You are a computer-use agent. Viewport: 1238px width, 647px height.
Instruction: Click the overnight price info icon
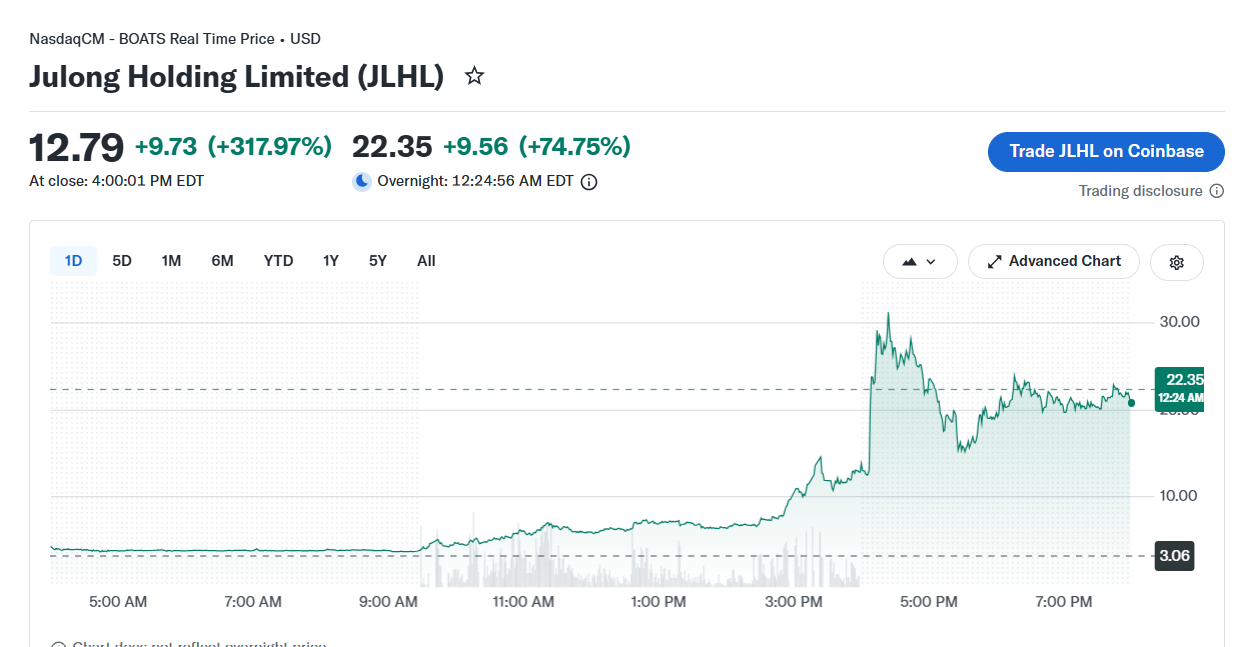tap(589, 182)
